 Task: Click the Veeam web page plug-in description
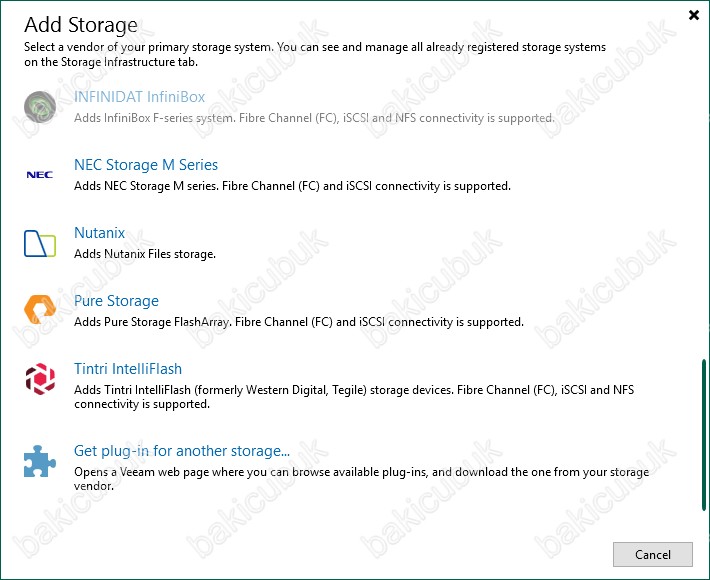(361, 479)
